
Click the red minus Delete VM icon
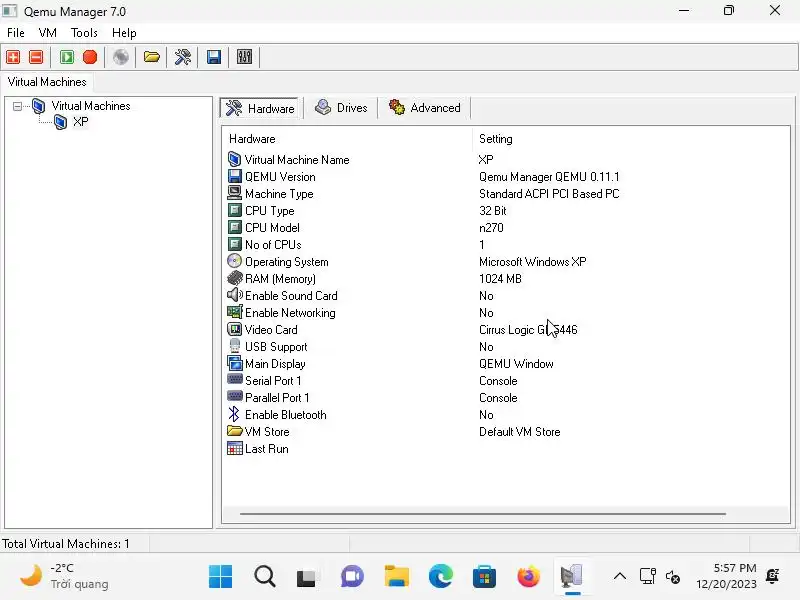pyautogui.click(x=36, y=57)
